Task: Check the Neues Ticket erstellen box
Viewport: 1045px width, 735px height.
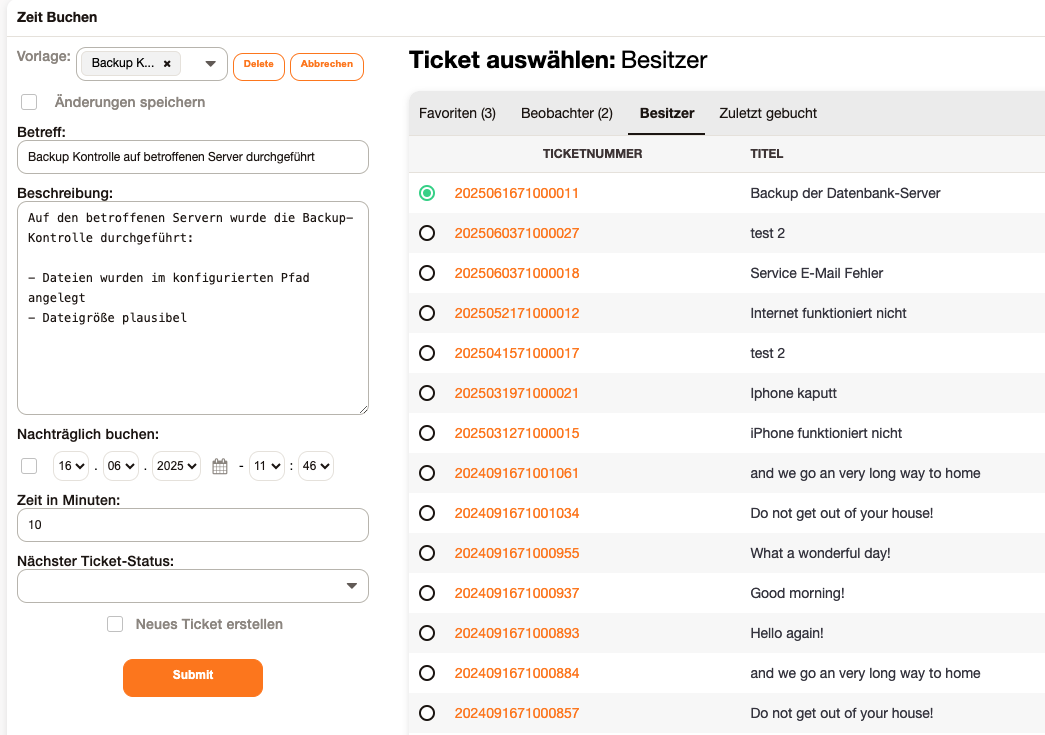Action: click(x=115, y=624)
